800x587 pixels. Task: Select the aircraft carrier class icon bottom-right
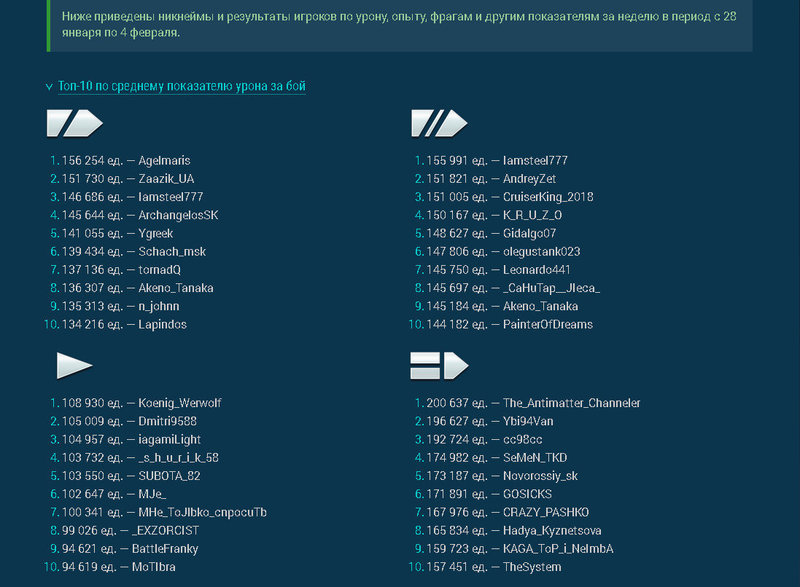point(440,365)
